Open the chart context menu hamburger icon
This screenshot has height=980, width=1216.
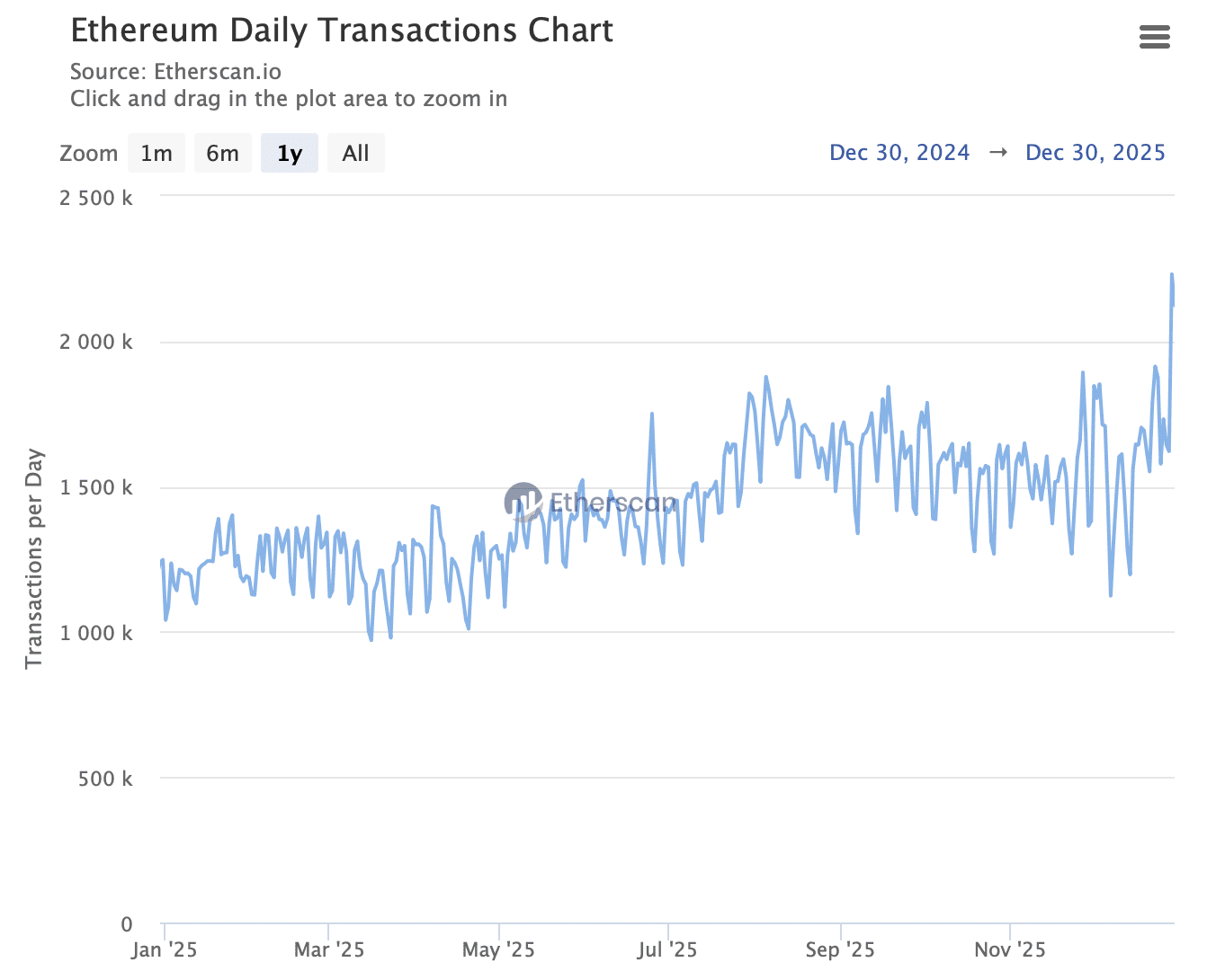pyautogui.click(x=1154, y=37)
